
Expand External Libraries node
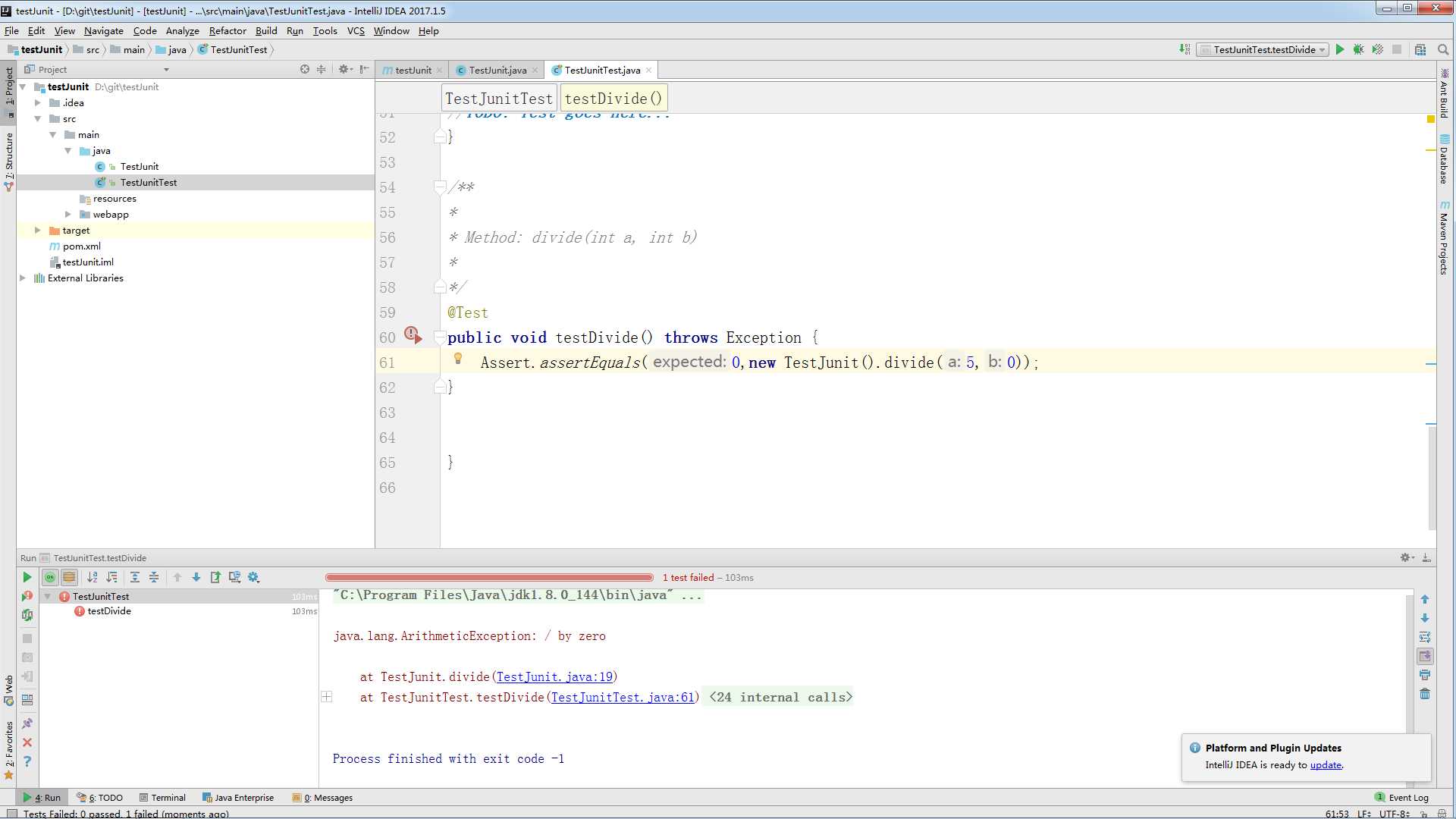point(23,278)
